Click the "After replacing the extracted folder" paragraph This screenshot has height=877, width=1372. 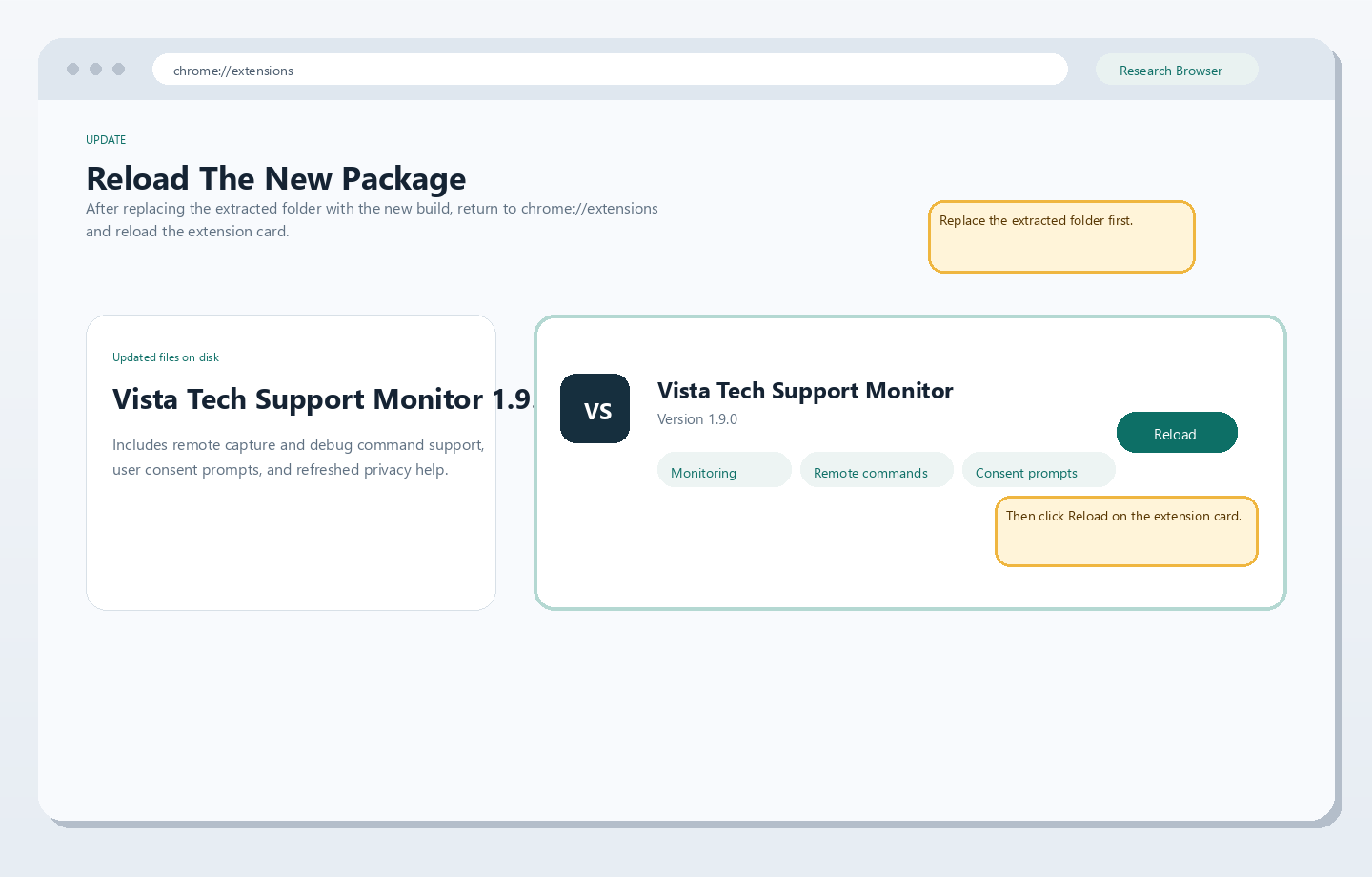(x=372, y=219)
